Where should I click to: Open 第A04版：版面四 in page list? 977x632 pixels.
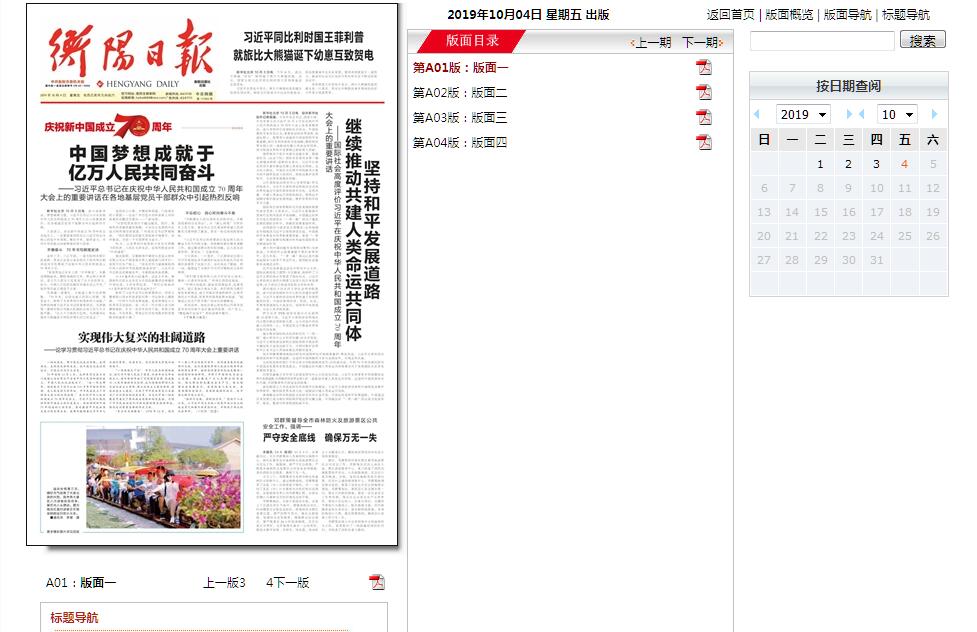(x=460, y=142)
